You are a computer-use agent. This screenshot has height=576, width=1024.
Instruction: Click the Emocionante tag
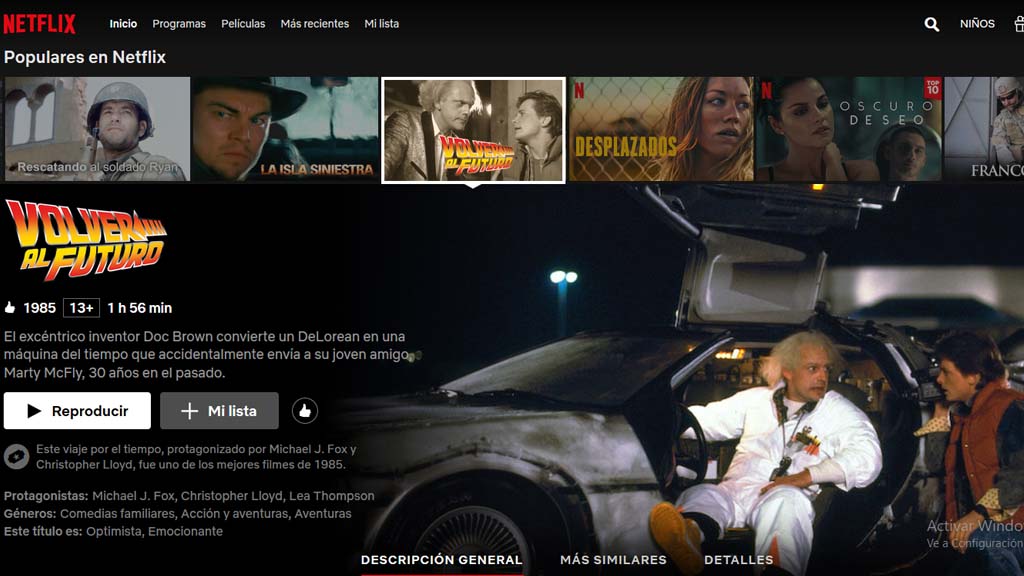(185, 531)
